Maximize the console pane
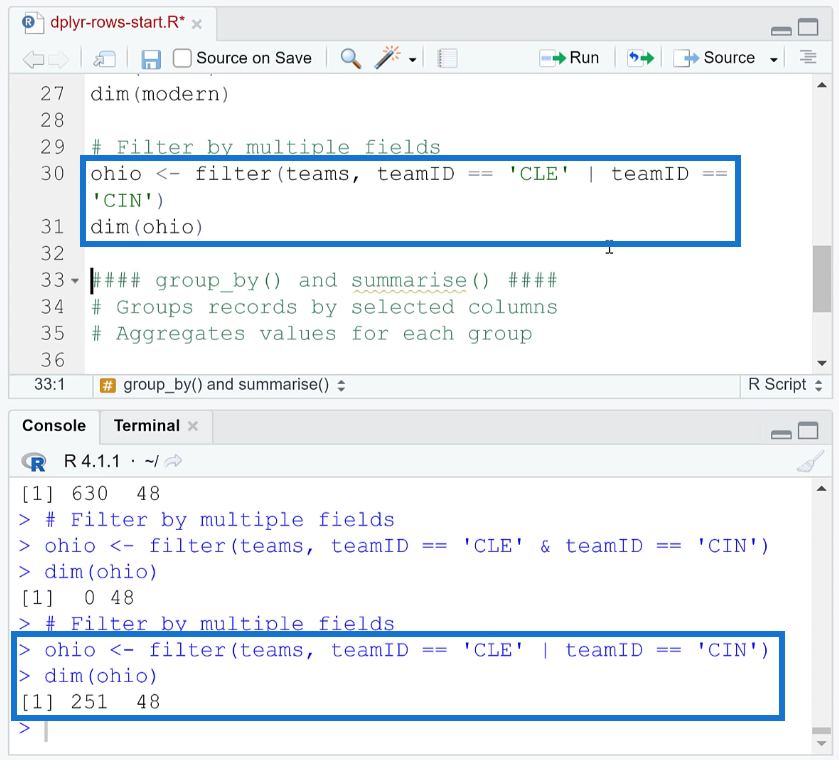This screenshot has height=760, width=839. (809, 430)
